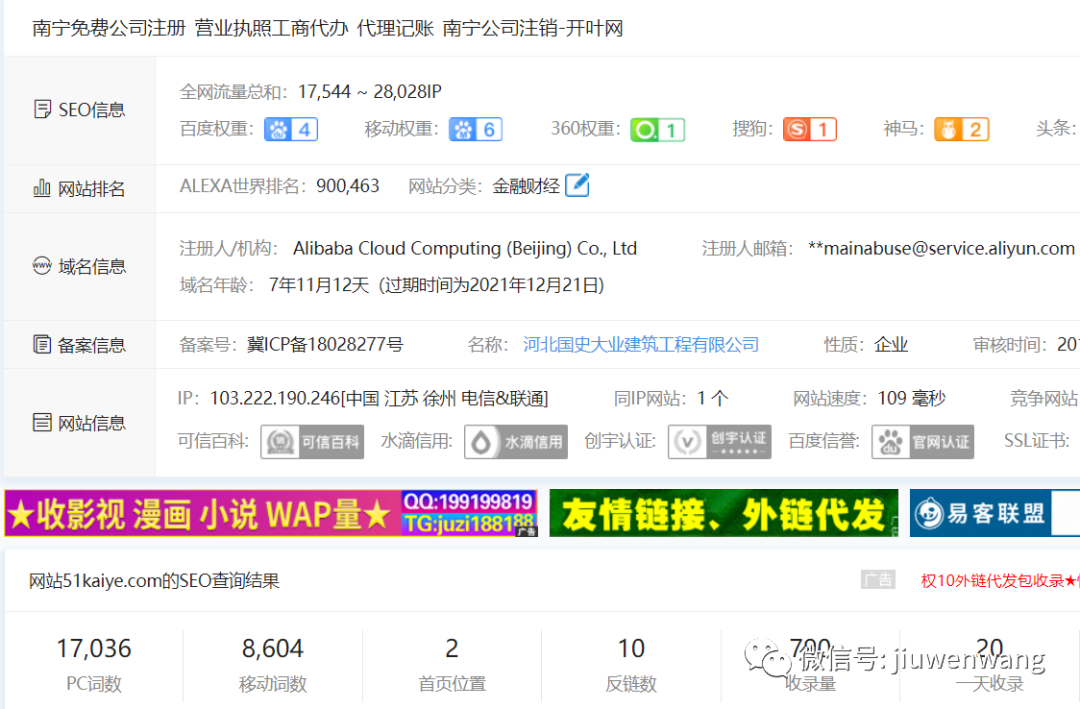Click the traffic total 17,544 ~ 28,028IP
This screenshot has height=709, width=1080.
coord(370,92)
